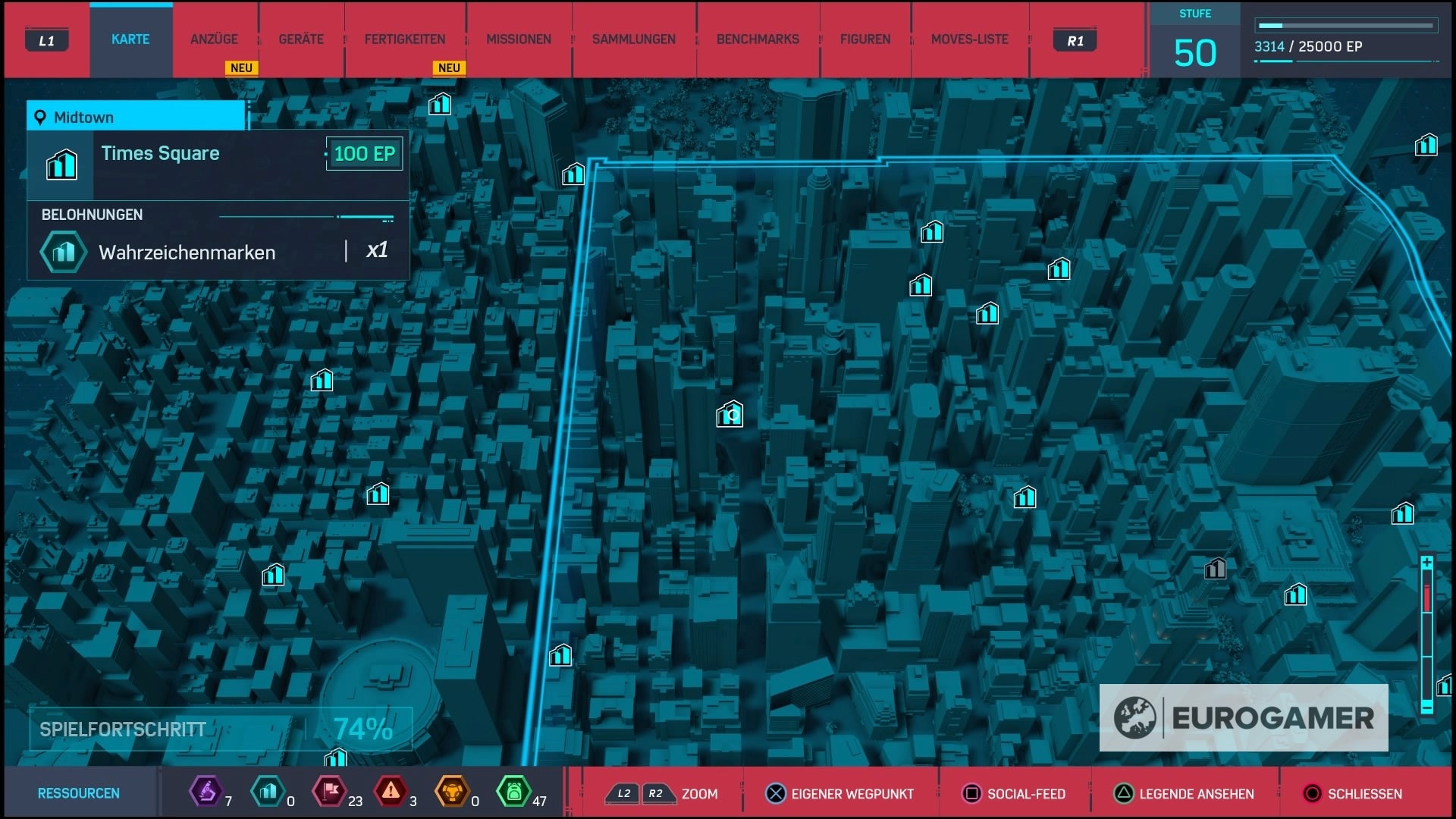Select northernmost landmark marker inside Midtown border
Image resolution: width=1456 pixels, height=819 pixels.
932,231
